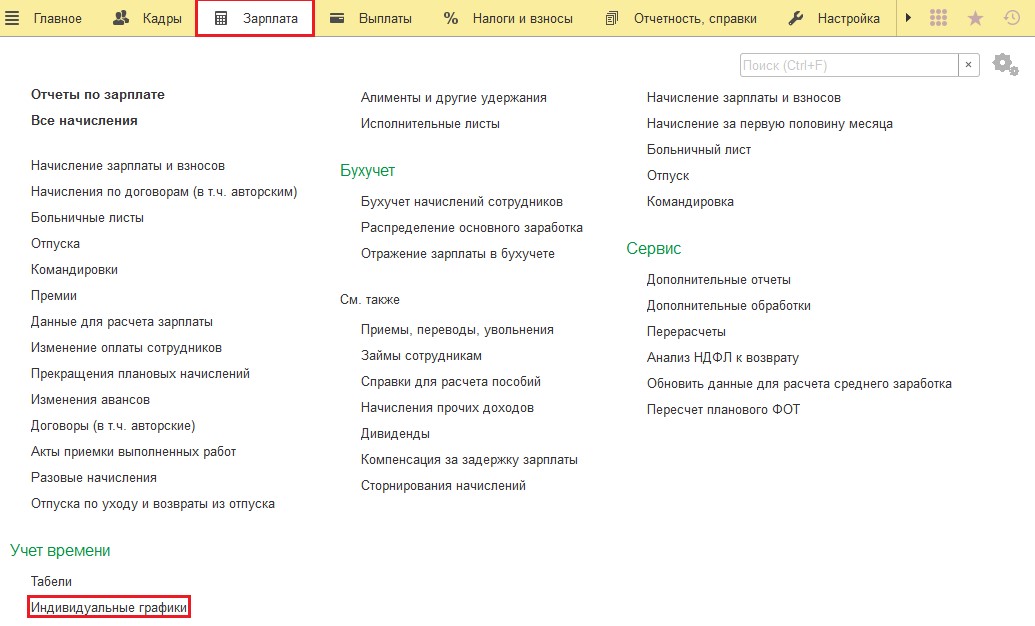Open Дополнительные обработки

729,306
